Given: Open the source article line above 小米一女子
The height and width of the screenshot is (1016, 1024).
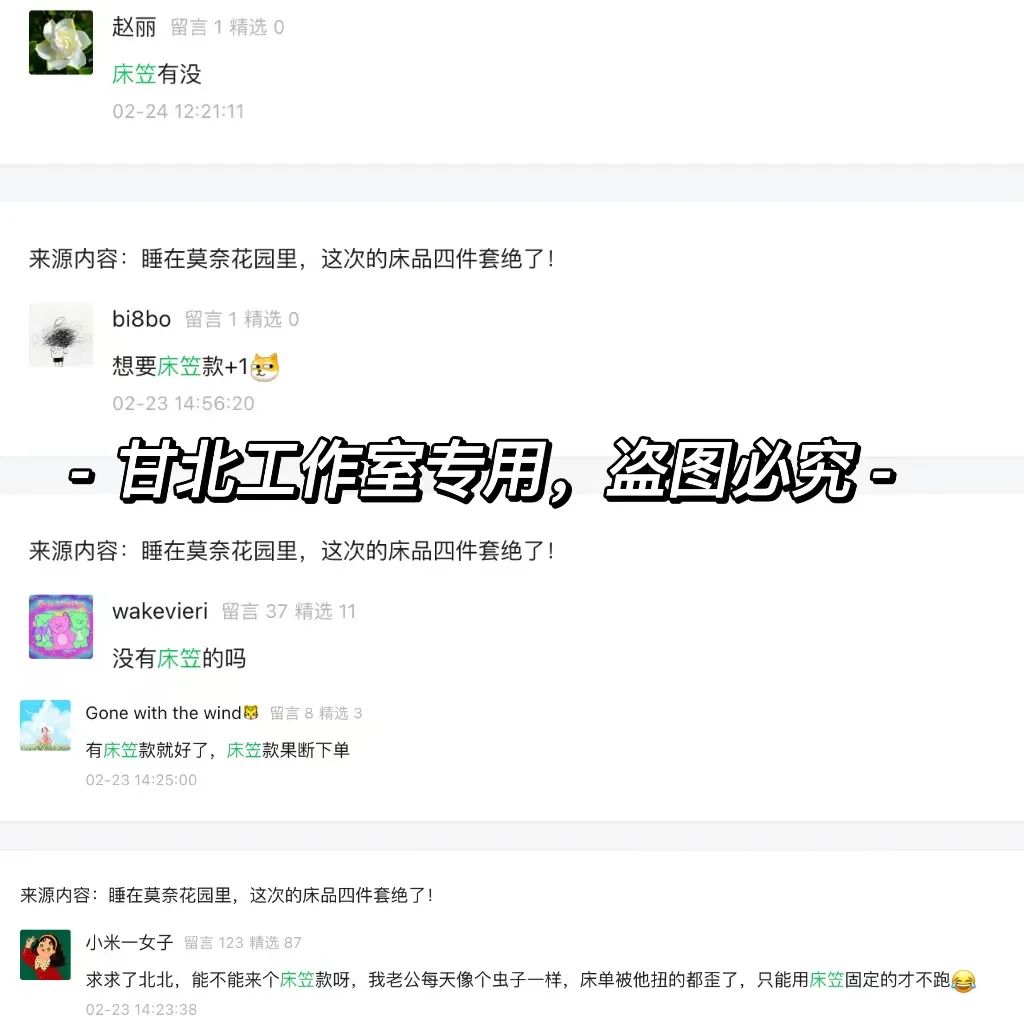Looking at the screenshot, I should coord(227,895).
